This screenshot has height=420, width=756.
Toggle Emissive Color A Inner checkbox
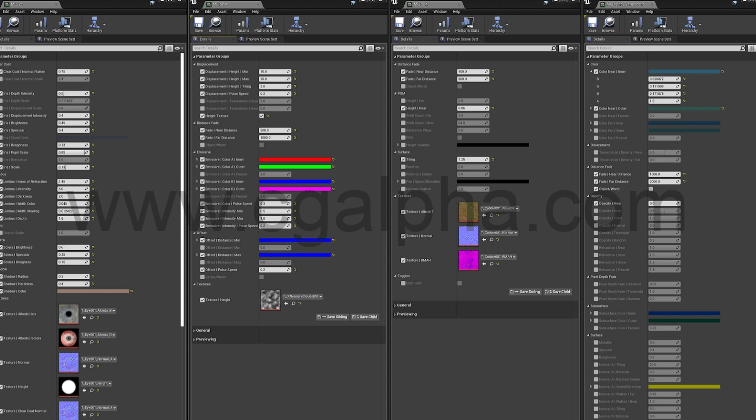202,159
